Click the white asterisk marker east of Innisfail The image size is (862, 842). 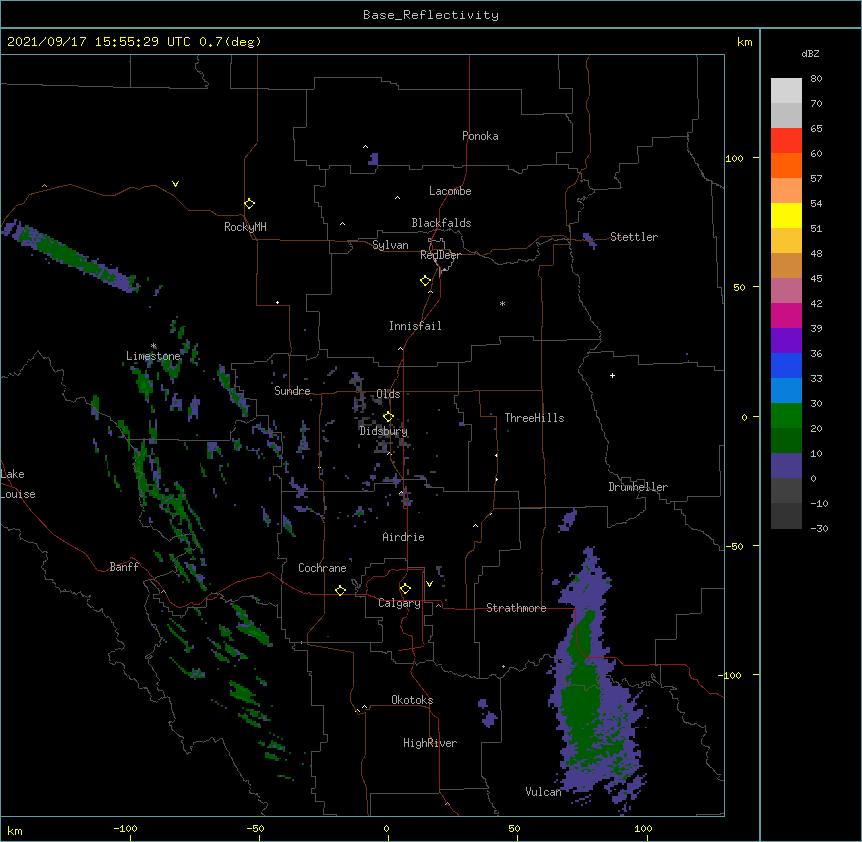point(502,303)
